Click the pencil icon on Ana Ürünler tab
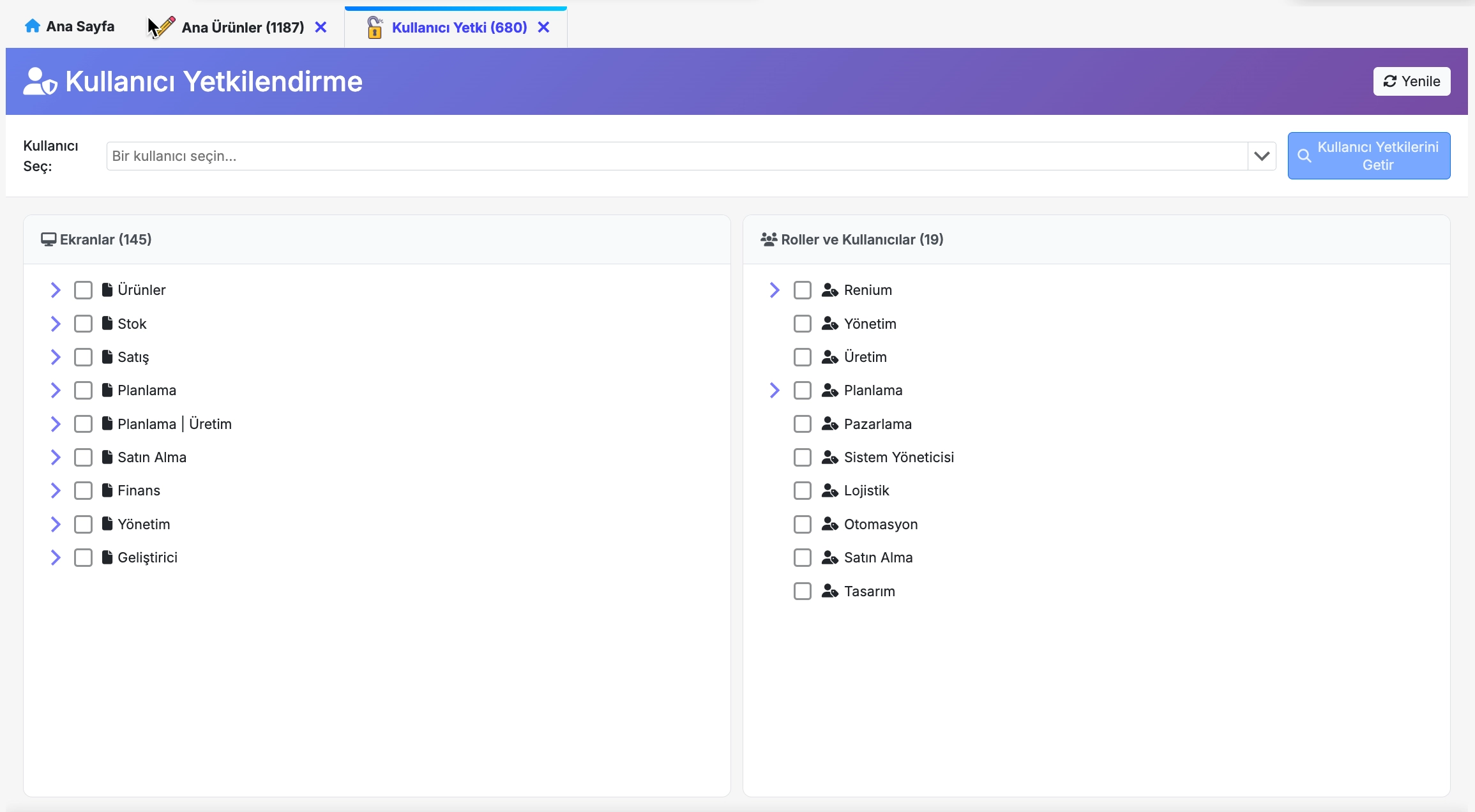The height and width of the screenshot is (812, 1475). 164,27
